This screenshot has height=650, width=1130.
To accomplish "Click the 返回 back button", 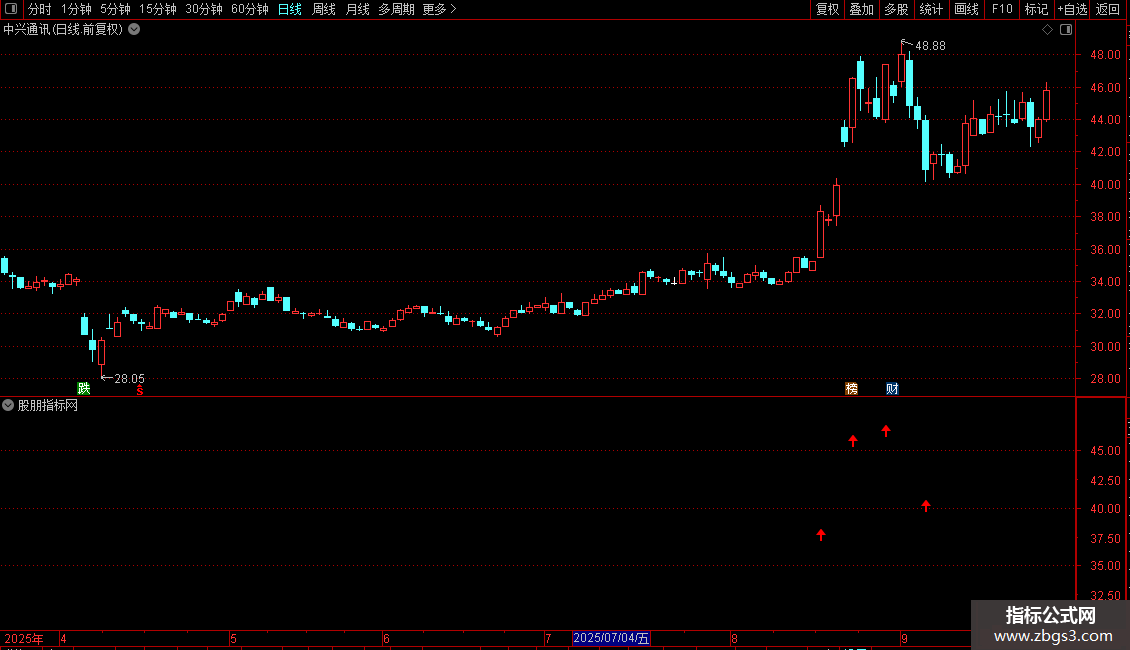I will pos(1108,9).
